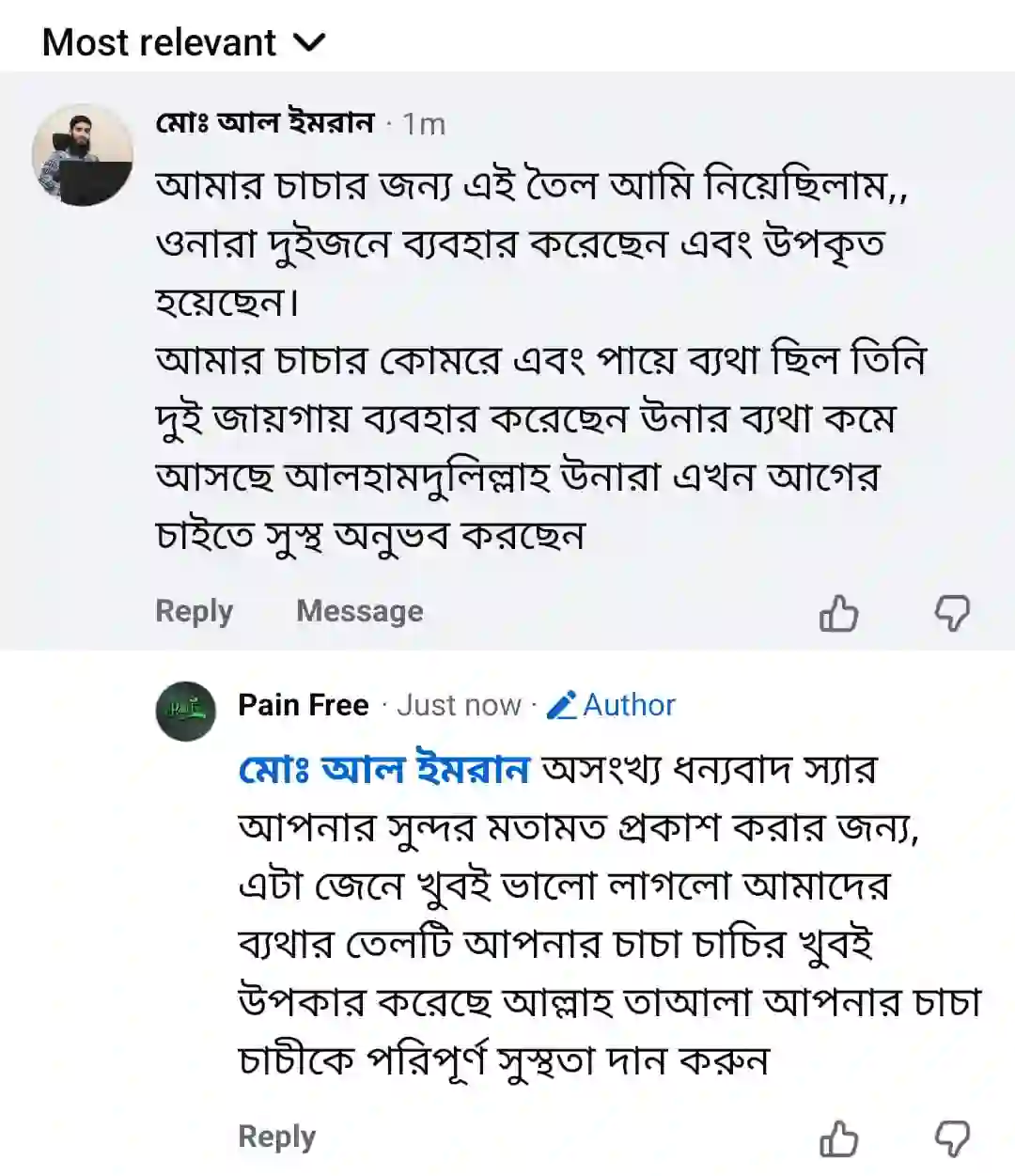
Task: Open the Pain Free page avatar
Action: click(x=186, y=712)
